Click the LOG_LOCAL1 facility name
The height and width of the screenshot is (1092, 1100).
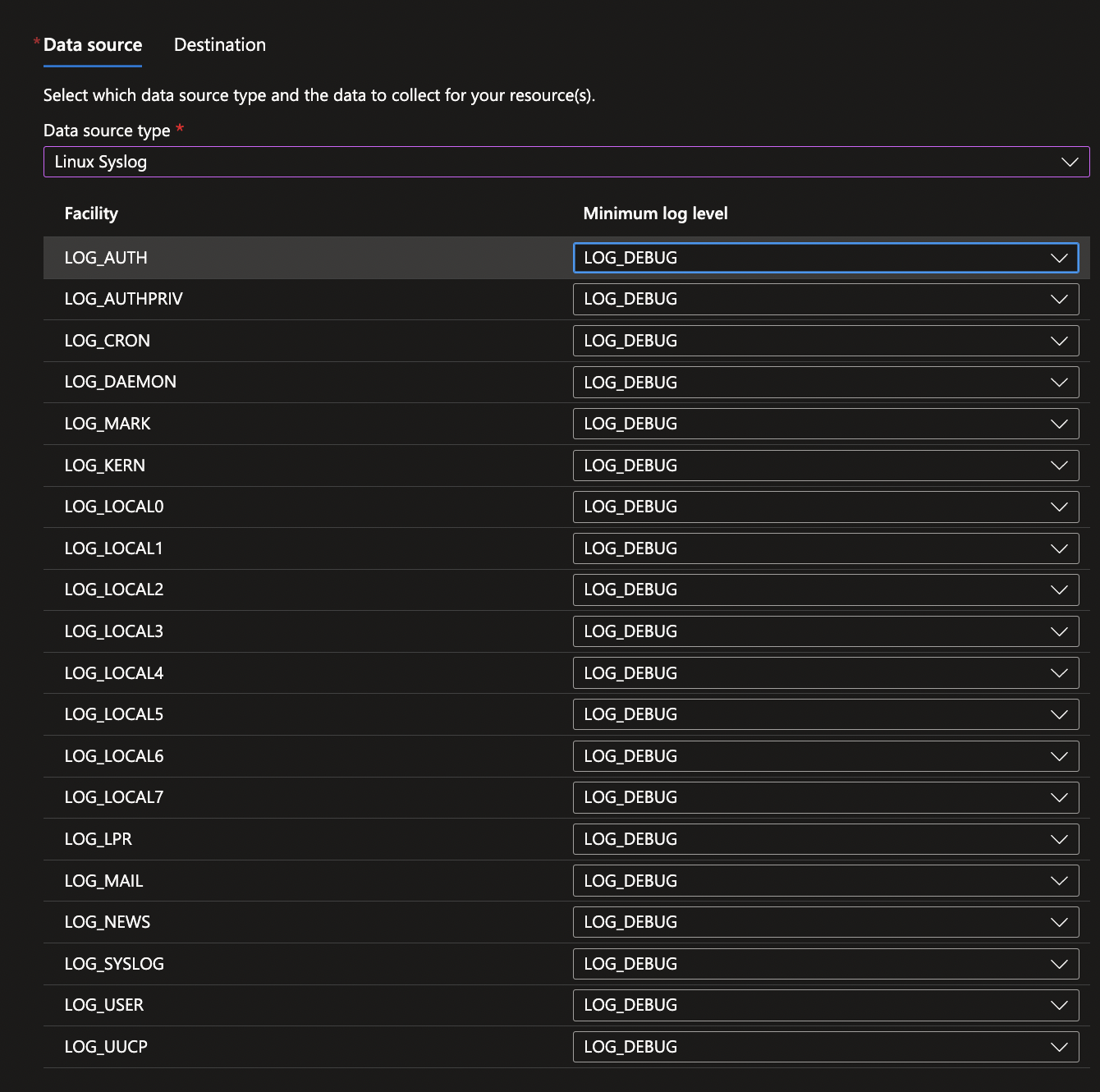[114, 548]
